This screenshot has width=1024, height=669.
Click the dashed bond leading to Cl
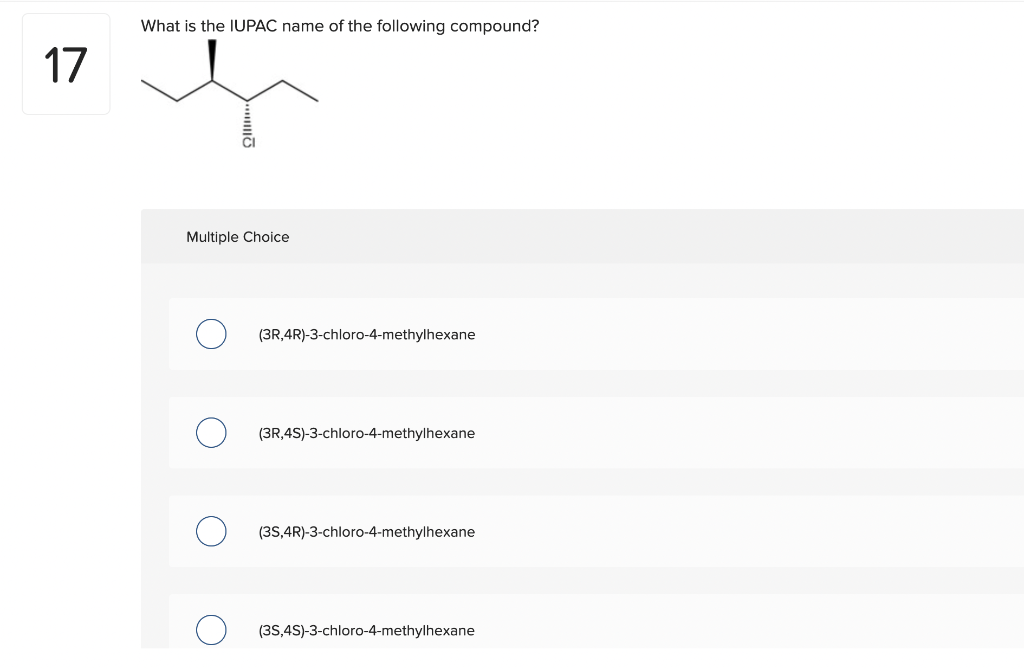(247, 118)
